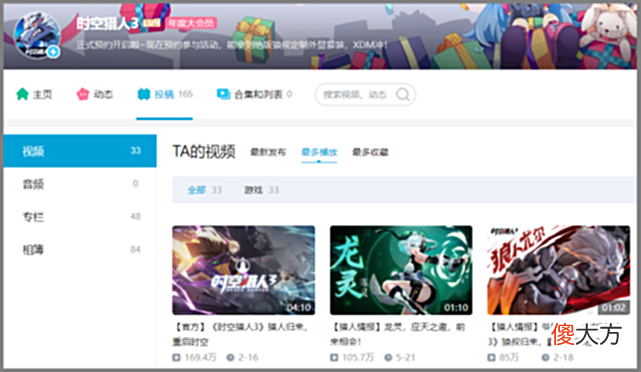
Task: Click the username 时空猎人3
Action: pyautogui.click(x=108, y=24)
